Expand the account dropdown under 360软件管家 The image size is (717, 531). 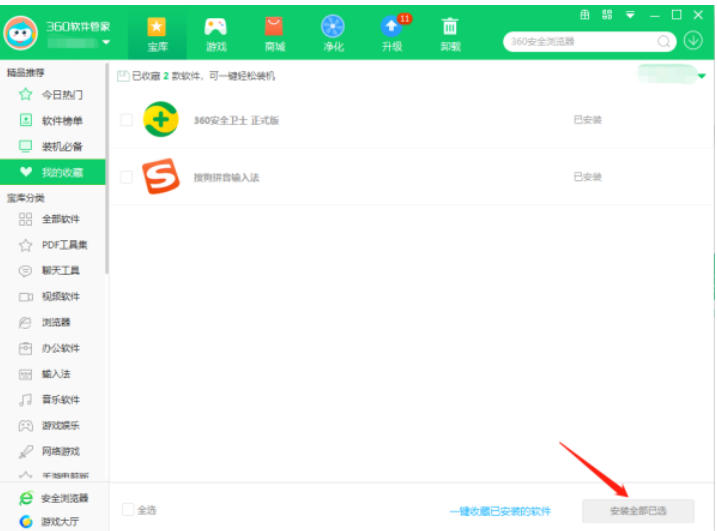pyautogui.click(x=106, y=43)
